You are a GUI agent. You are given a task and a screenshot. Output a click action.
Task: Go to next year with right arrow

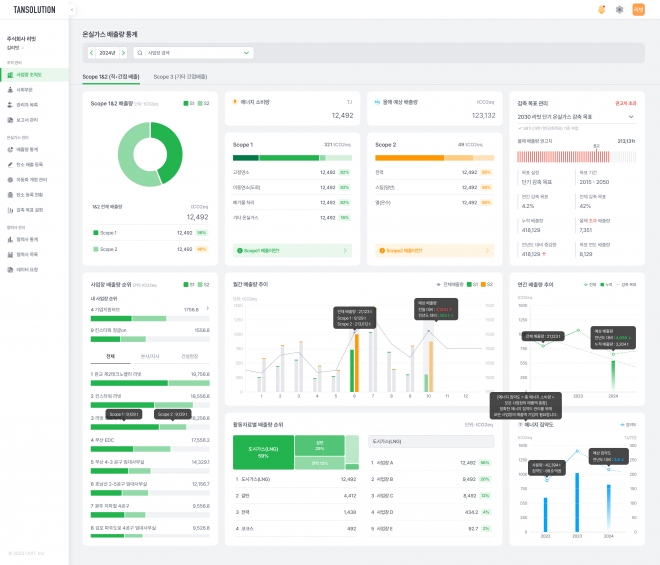tap(122, 52)
